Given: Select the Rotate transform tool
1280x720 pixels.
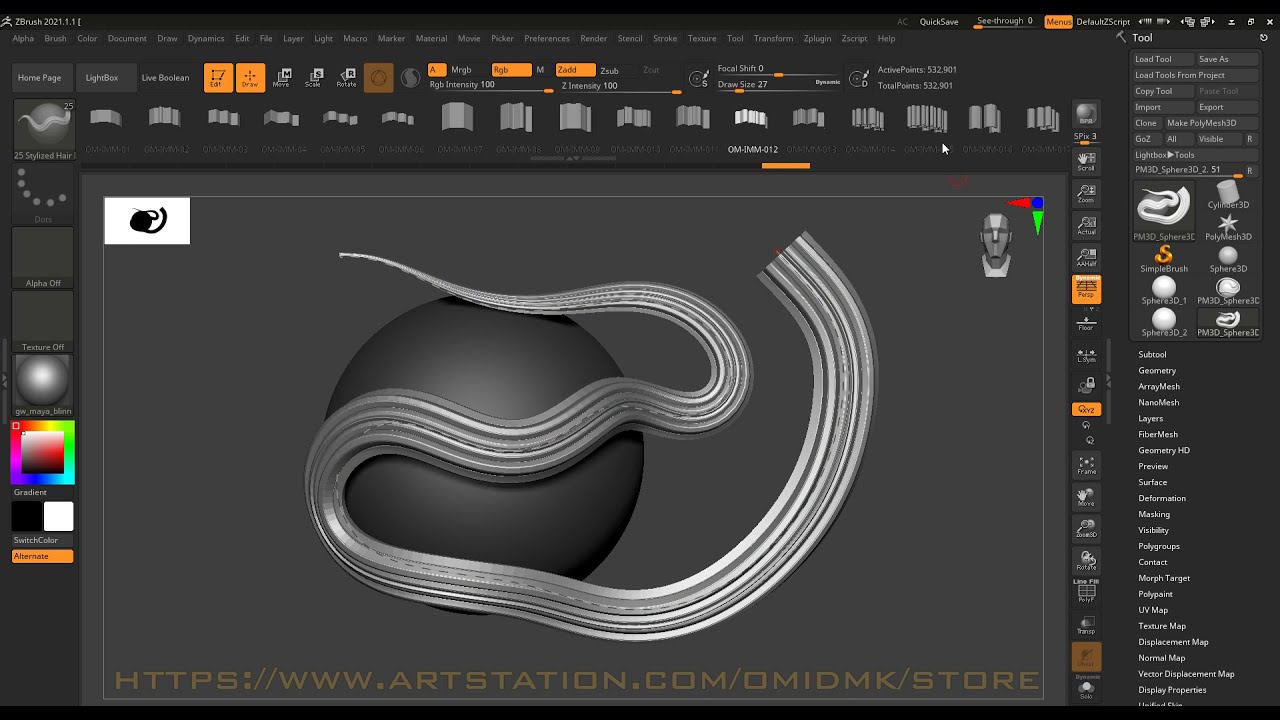Looking at the screenshot, I should [x=346, y=78].
